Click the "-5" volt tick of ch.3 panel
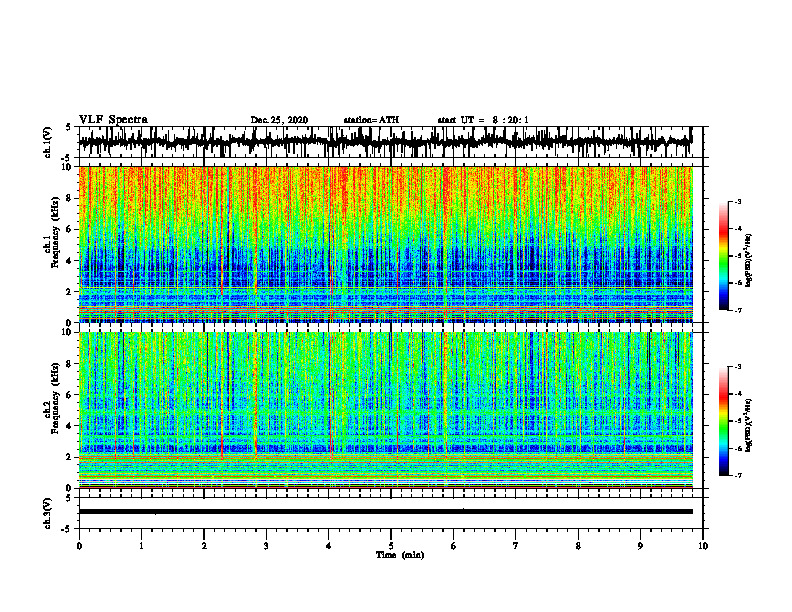Viewport: 792px width, 612px height. [67, 529]
